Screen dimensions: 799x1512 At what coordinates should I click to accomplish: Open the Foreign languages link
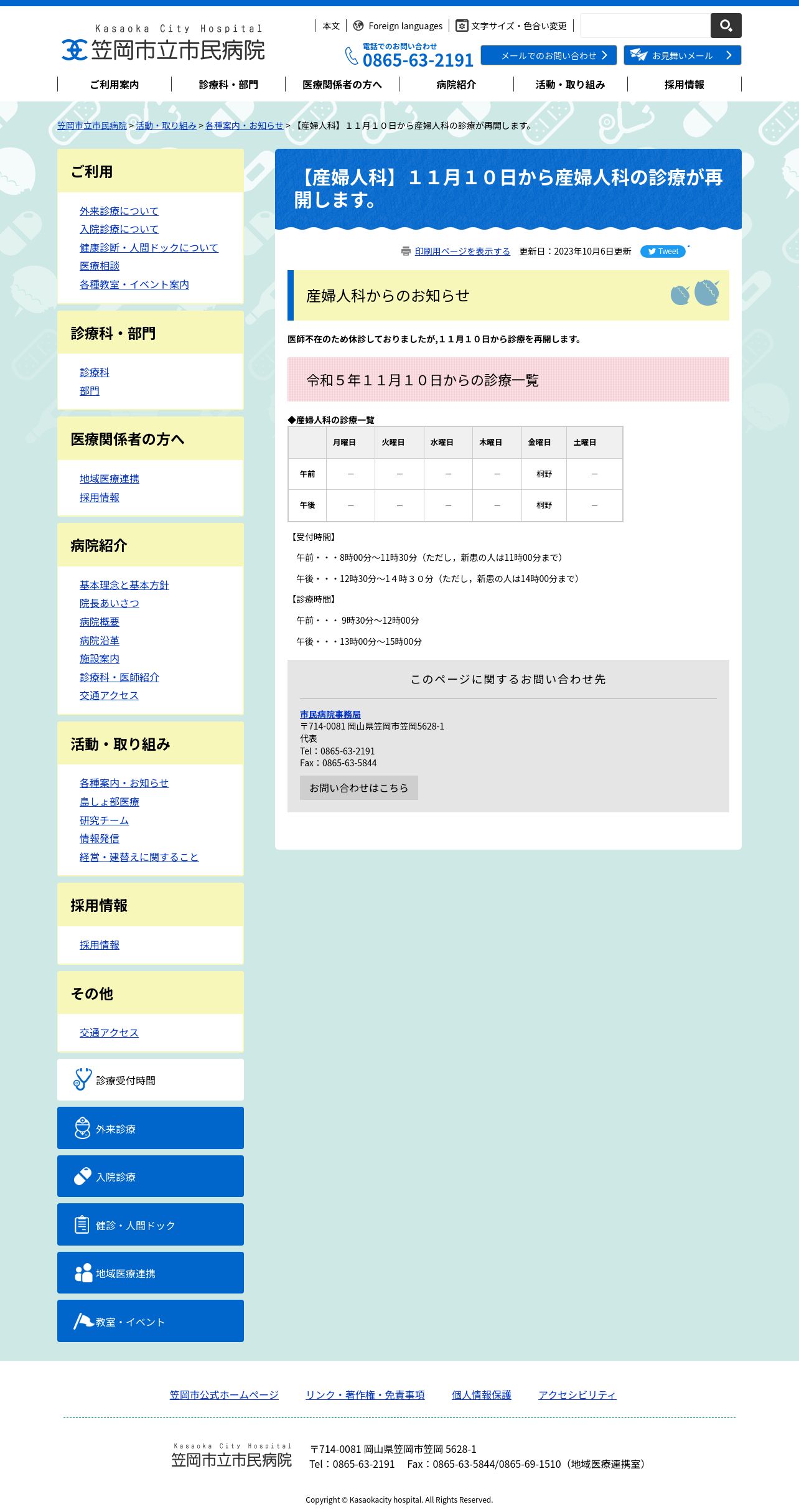tap(406, 26)
